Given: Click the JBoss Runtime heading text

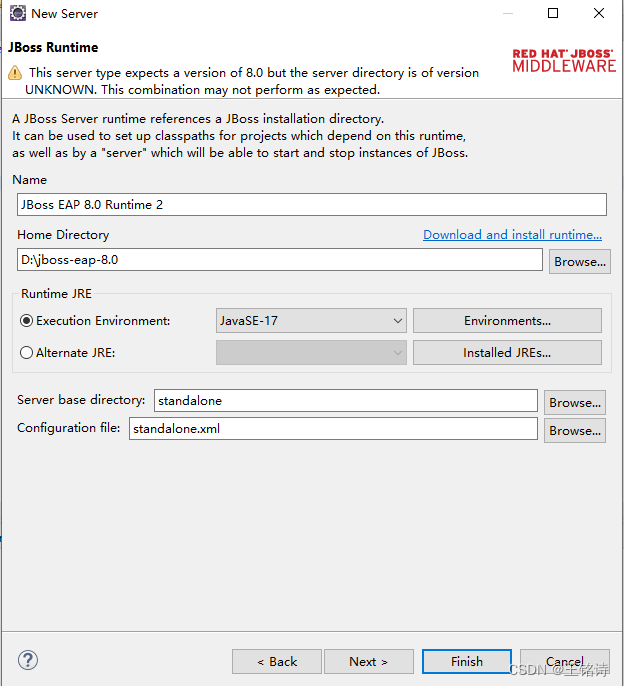Looking at the screenshot, I should pos(53,47).
